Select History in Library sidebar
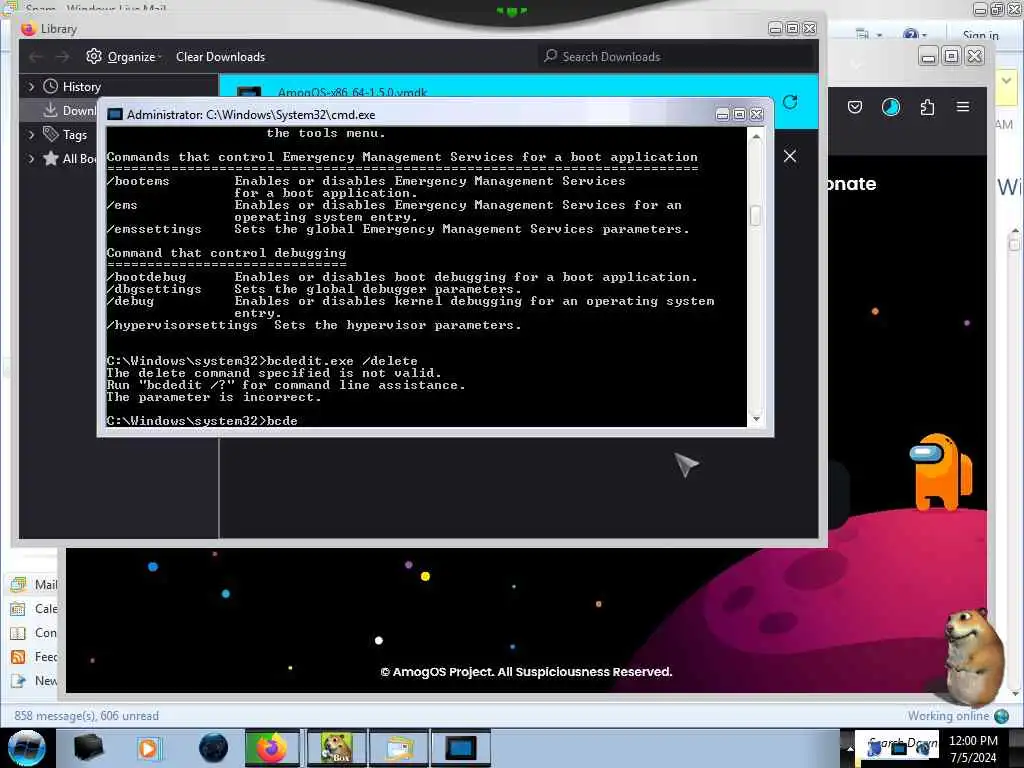 click(x=81, y=87)
